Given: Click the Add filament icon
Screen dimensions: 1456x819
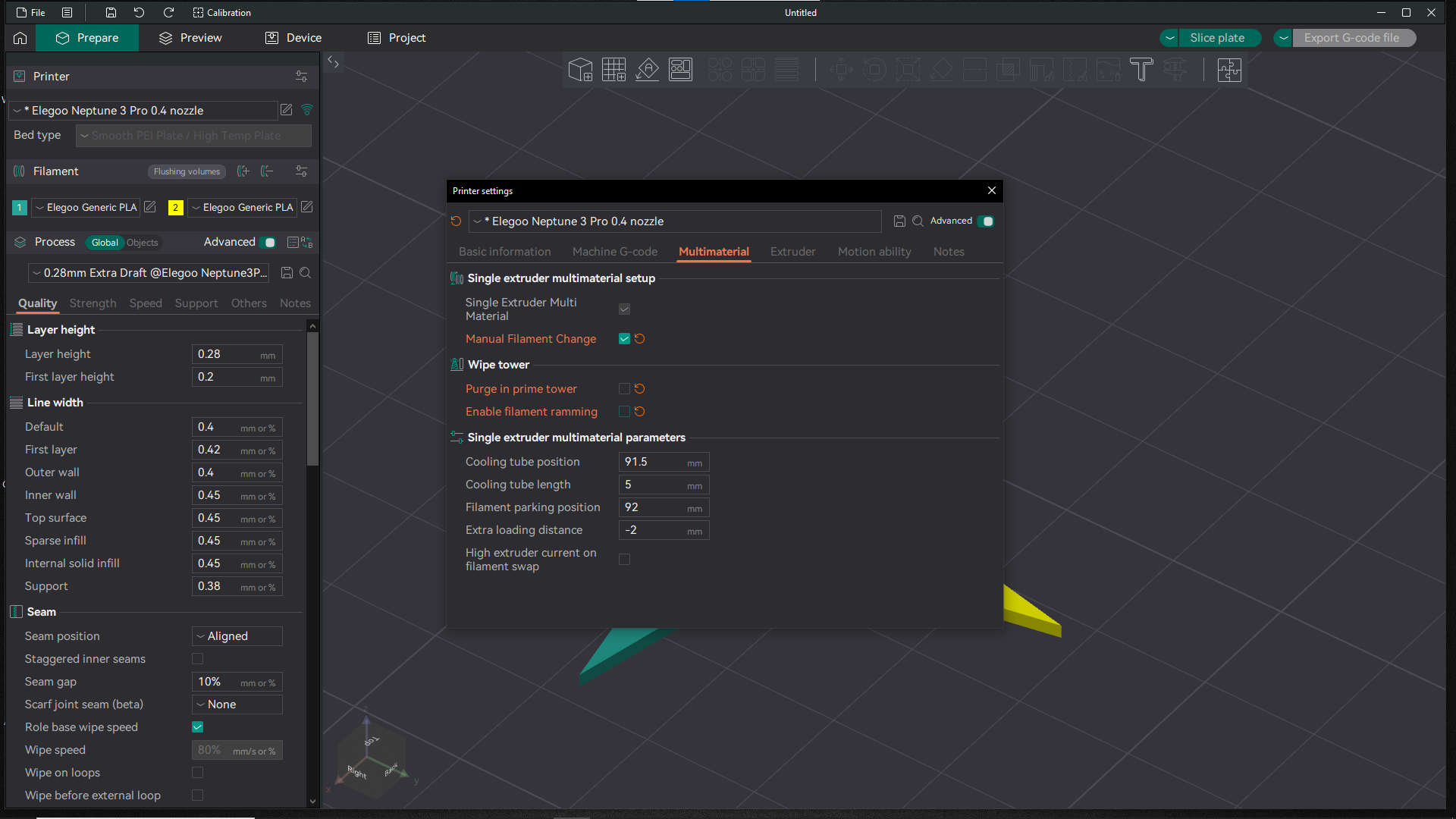Looking at the screenshot, I should [x=243, y=171].
